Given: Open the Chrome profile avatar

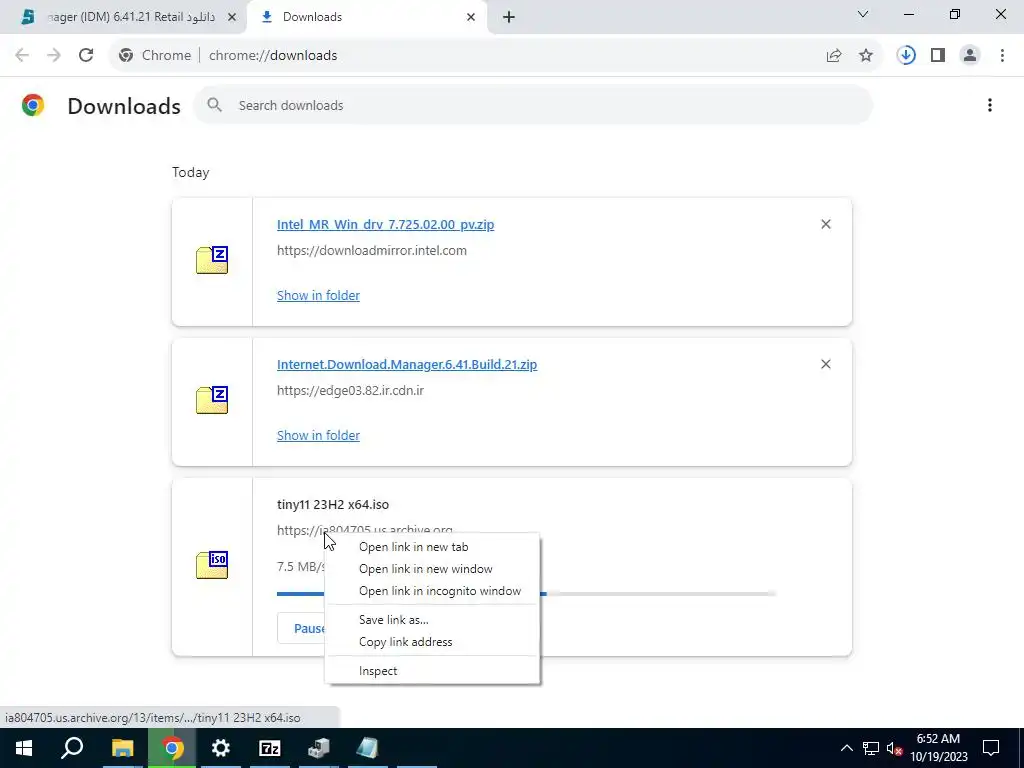Looking at the screenshot, I should [970, 56].
